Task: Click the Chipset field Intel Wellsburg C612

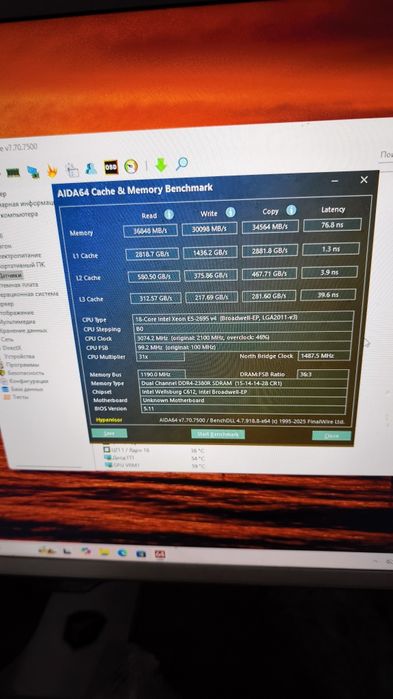Action: [x=243, y=392]
